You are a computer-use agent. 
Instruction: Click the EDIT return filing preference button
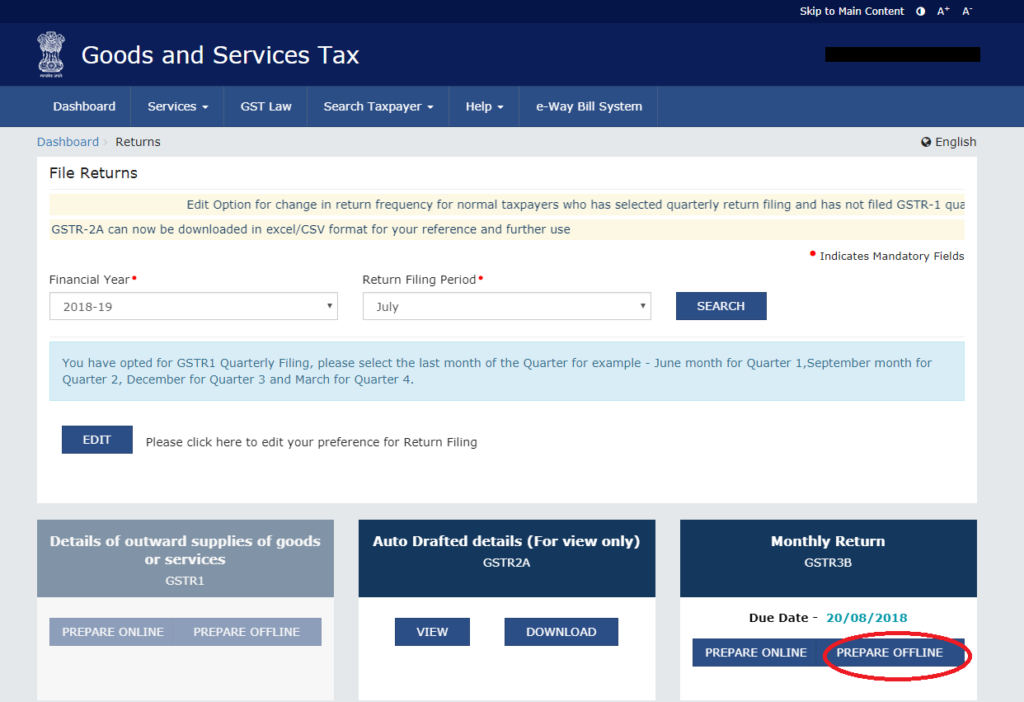(x=96, y=439)
